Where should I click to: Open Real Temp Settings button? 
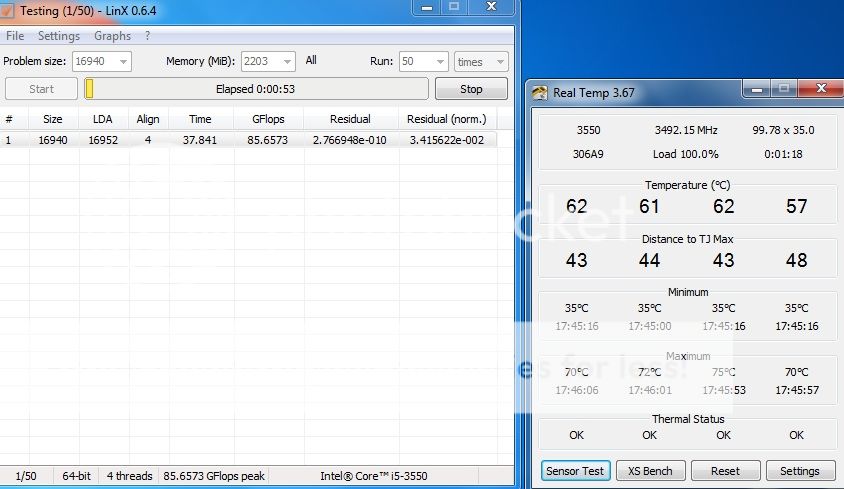click(799, 471)
